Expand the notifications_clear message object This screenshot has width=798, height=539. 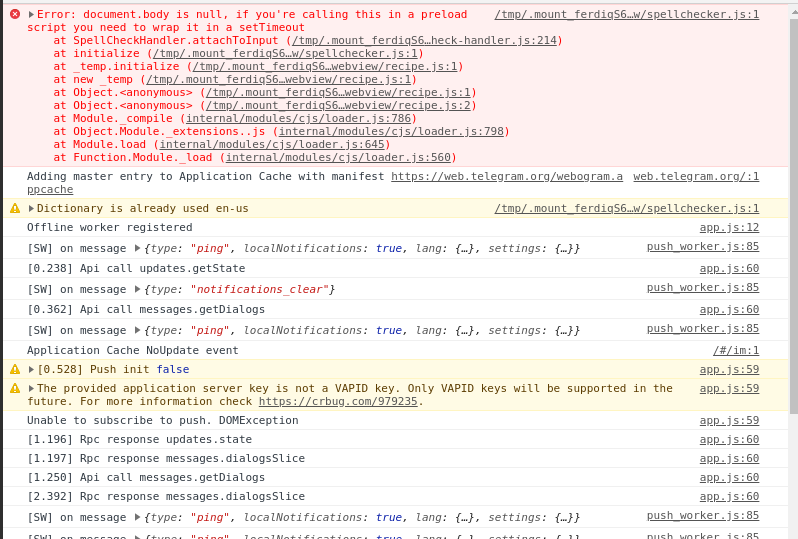click(x=137, y=289)
